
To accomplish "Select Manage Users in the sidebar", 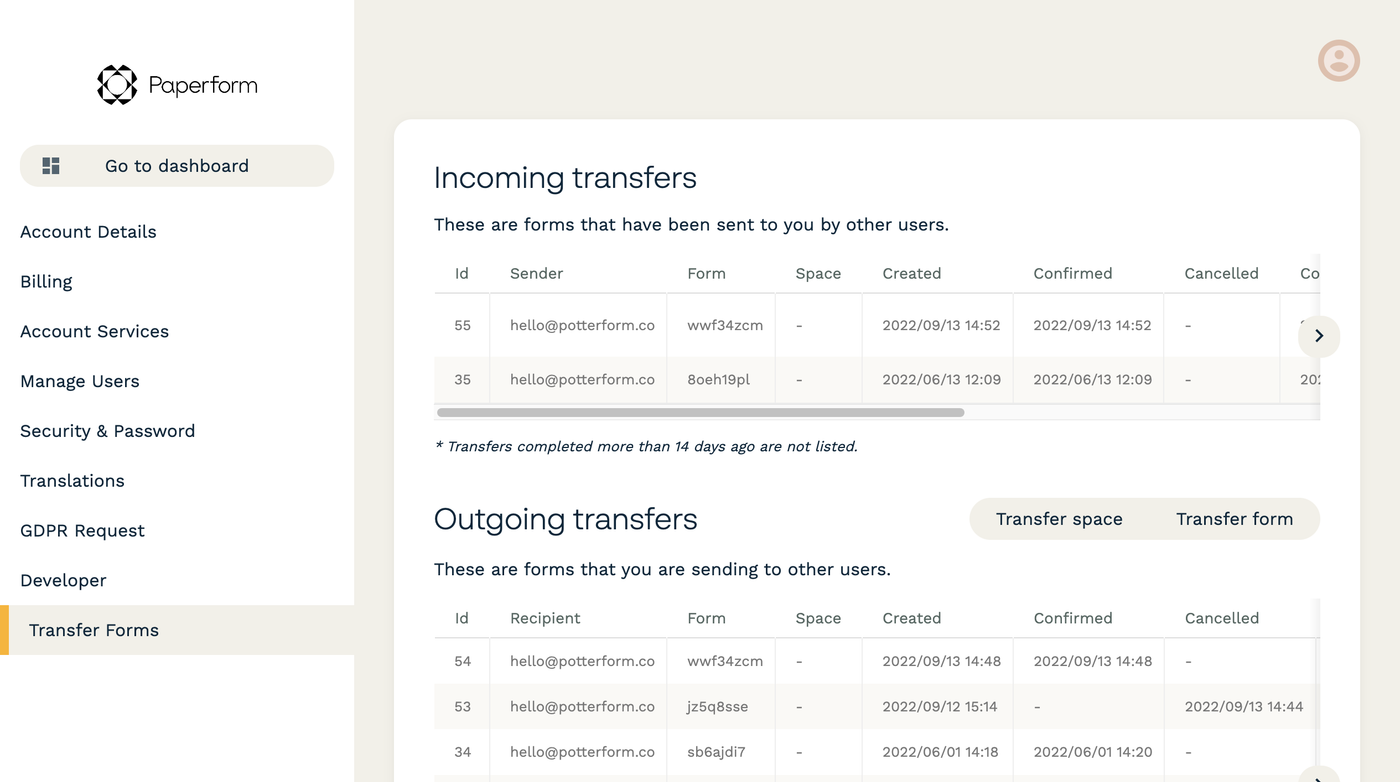I will click(x=80, y=382).
